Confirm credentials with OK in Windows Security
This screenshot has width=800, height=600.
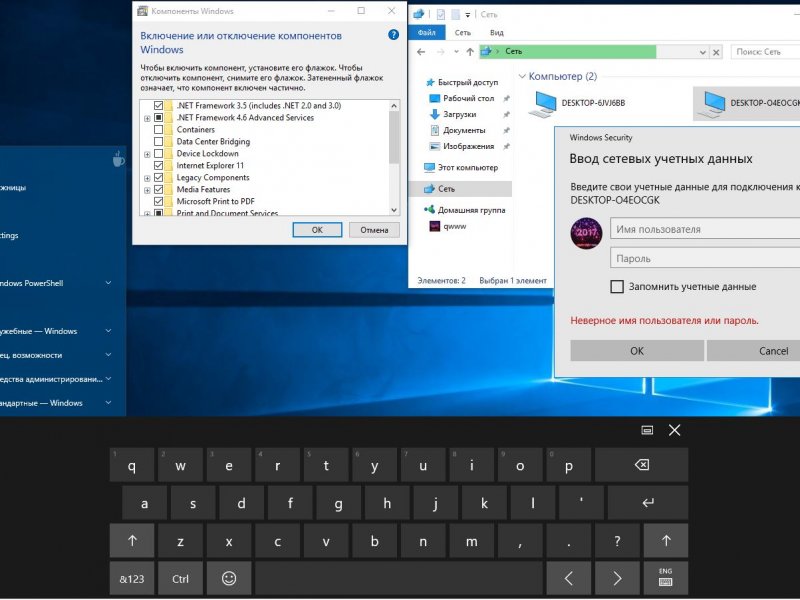637,351
